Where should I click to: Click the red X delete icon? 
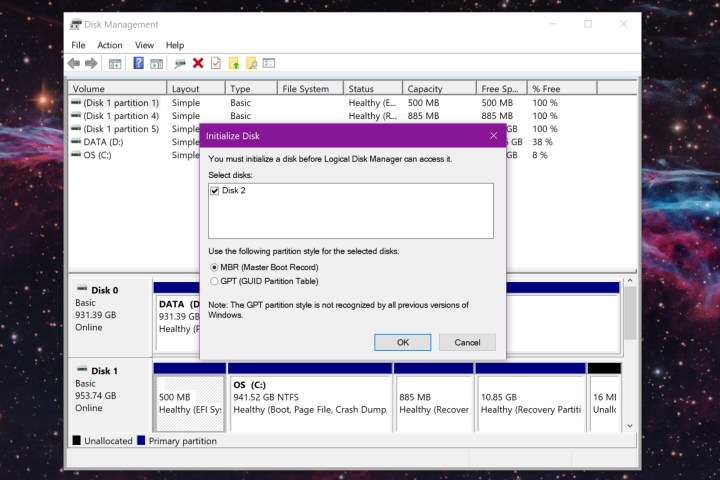click(198, 63)
